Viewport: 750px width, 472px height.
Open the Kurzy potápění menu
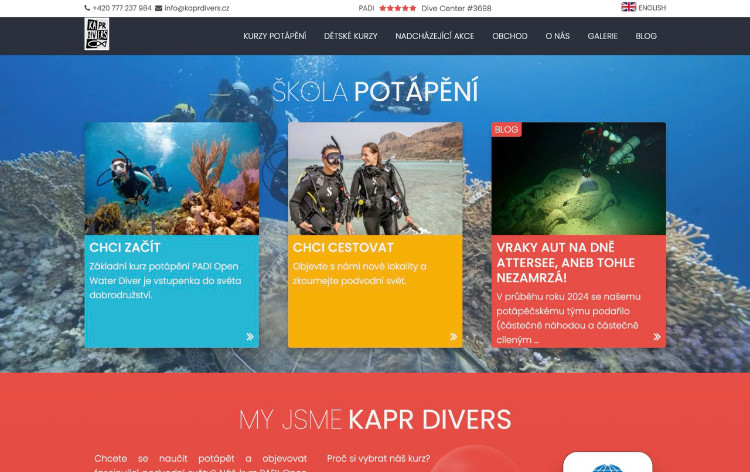tap(274, 36)
